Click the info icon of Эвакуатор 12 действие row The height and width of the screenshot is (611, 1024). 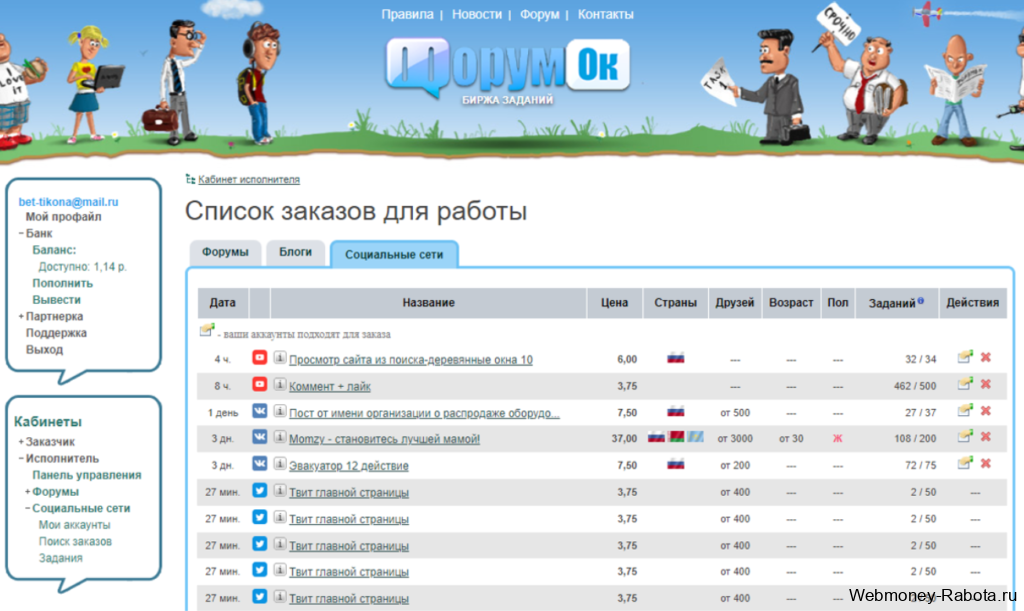pyautogui.click(x=280, y=463)
